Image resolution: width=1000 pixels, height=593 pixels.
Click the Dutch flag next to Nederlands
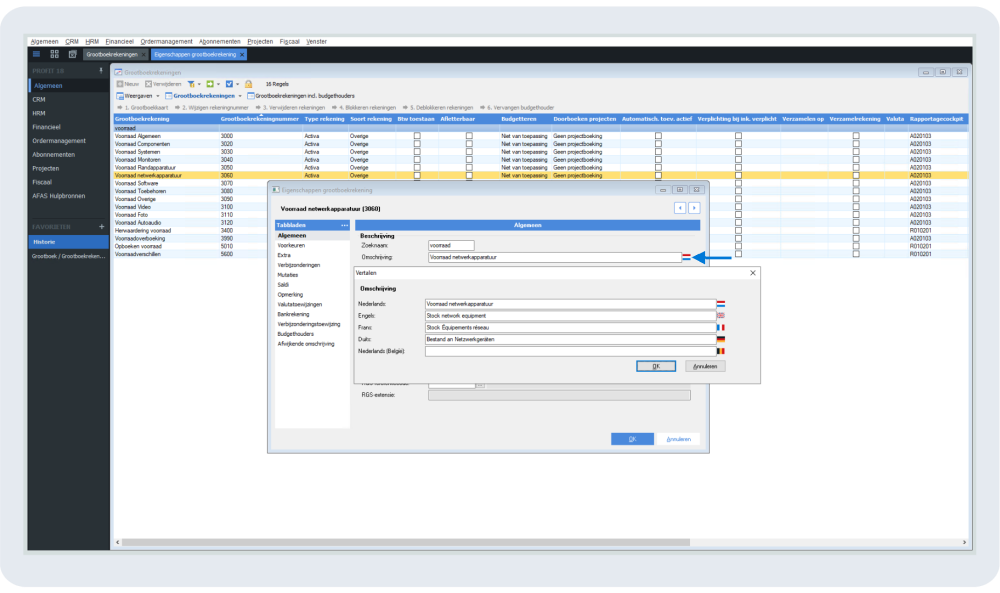coord(721,304)
